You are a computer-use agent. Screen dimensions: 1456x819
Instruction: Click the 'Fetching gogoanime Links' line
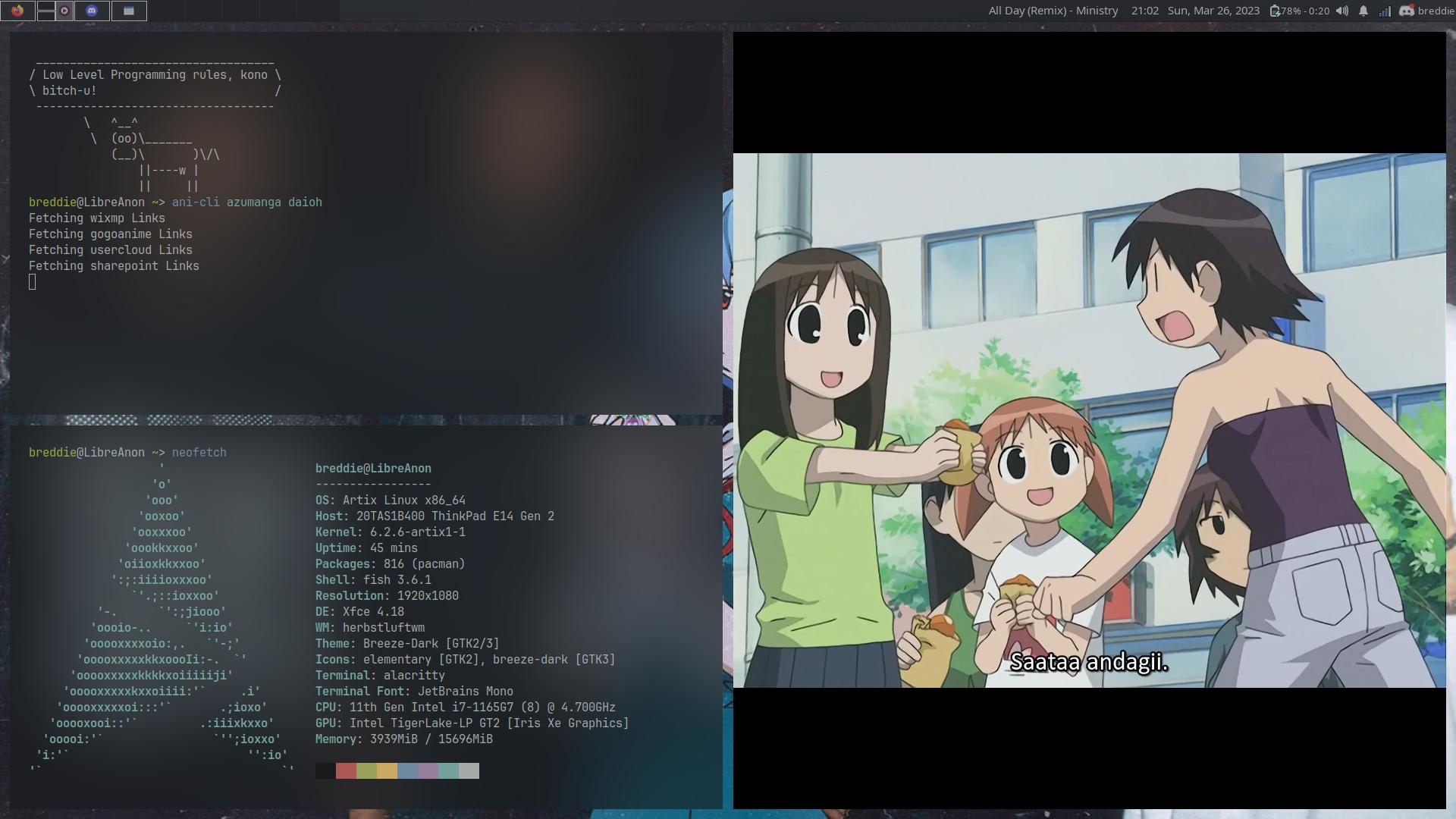pyautogui.click(x=111, y=234)
